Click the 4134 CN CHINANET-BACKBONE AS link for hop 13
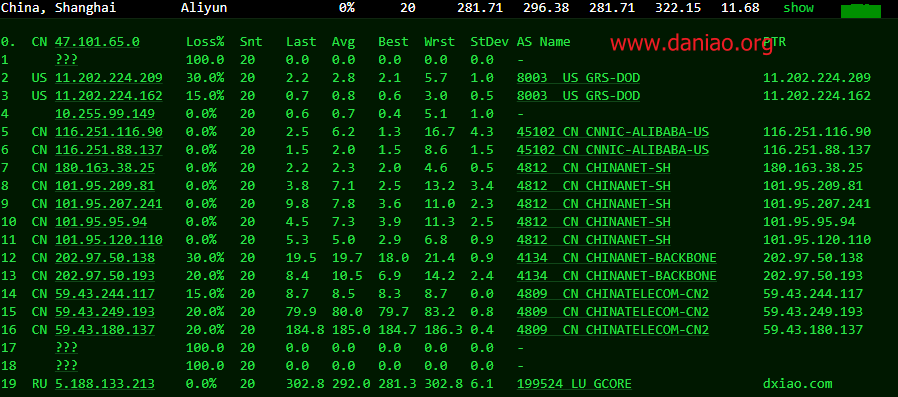 coord(616,276)
